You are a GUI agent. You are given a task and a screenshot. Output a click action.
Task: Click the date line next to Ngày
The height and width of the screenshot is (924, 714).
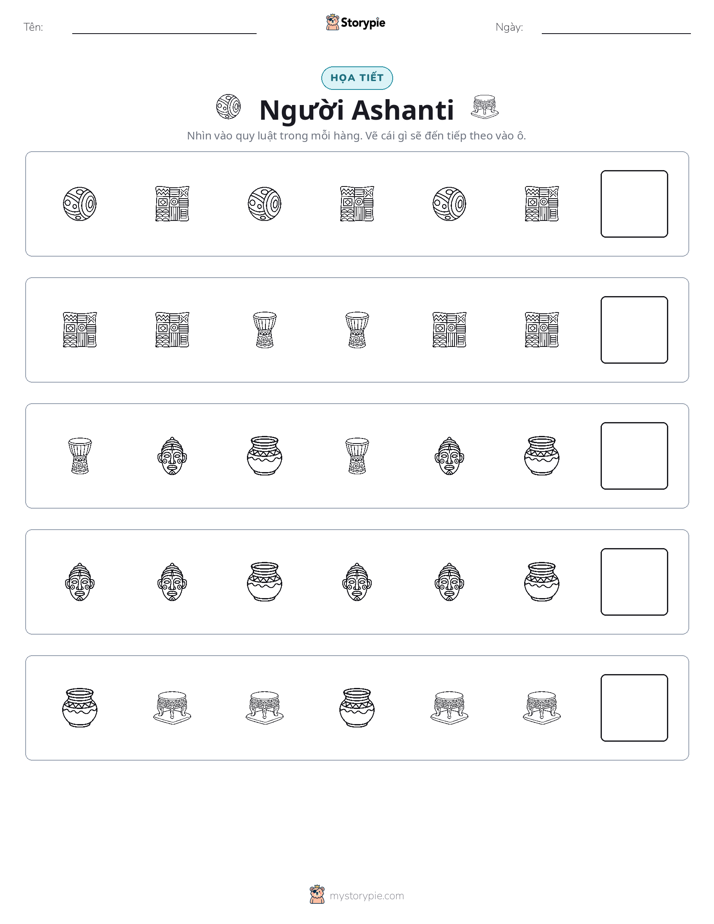coord(616,33)
